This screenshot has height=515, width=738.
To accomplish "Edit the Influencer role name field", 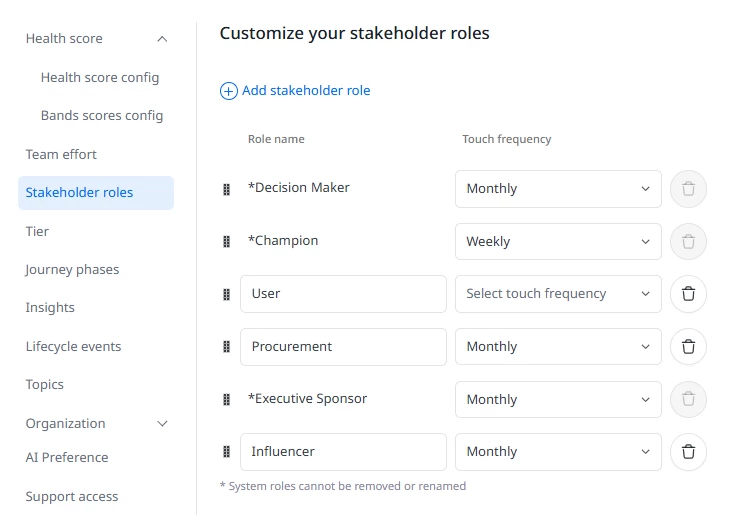I will pyautogui.click(x=343, y=451).
